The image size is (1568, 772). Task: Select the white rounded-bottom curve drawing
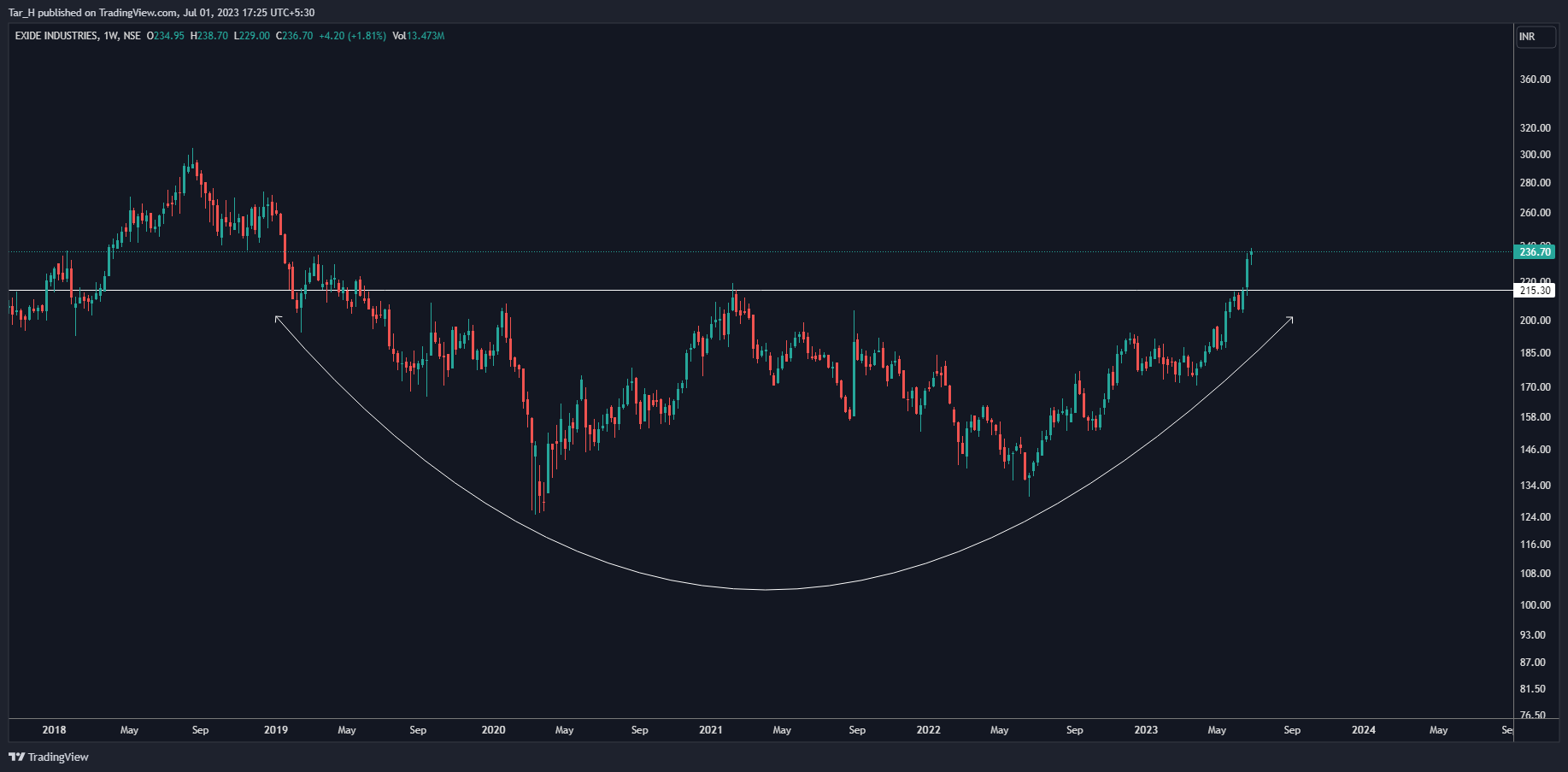[765, 589]
